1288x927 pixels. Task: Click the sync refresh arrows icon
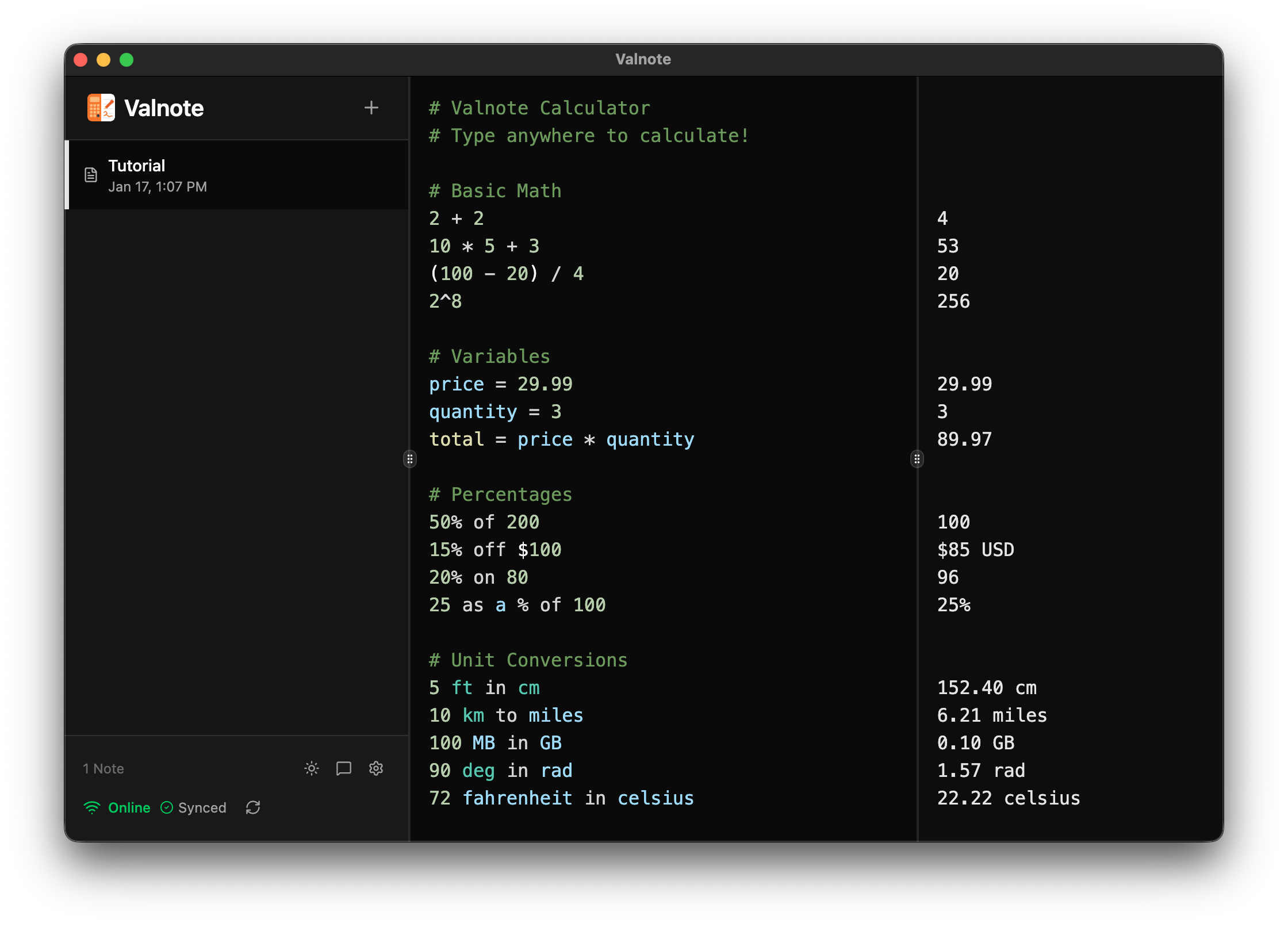253,807
